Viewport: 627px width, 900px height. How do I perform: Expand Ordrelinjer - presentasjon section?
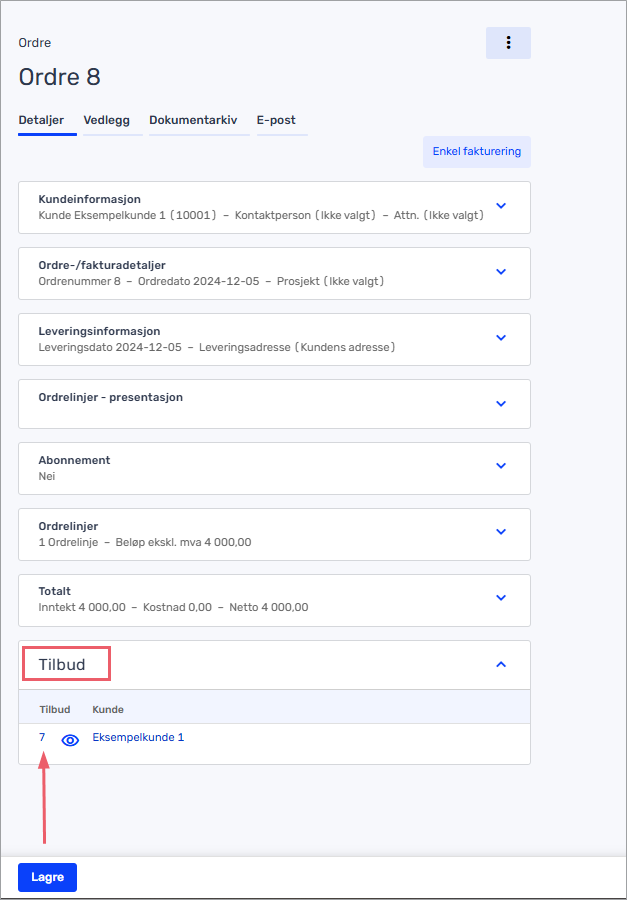click(x=501, y=404)
